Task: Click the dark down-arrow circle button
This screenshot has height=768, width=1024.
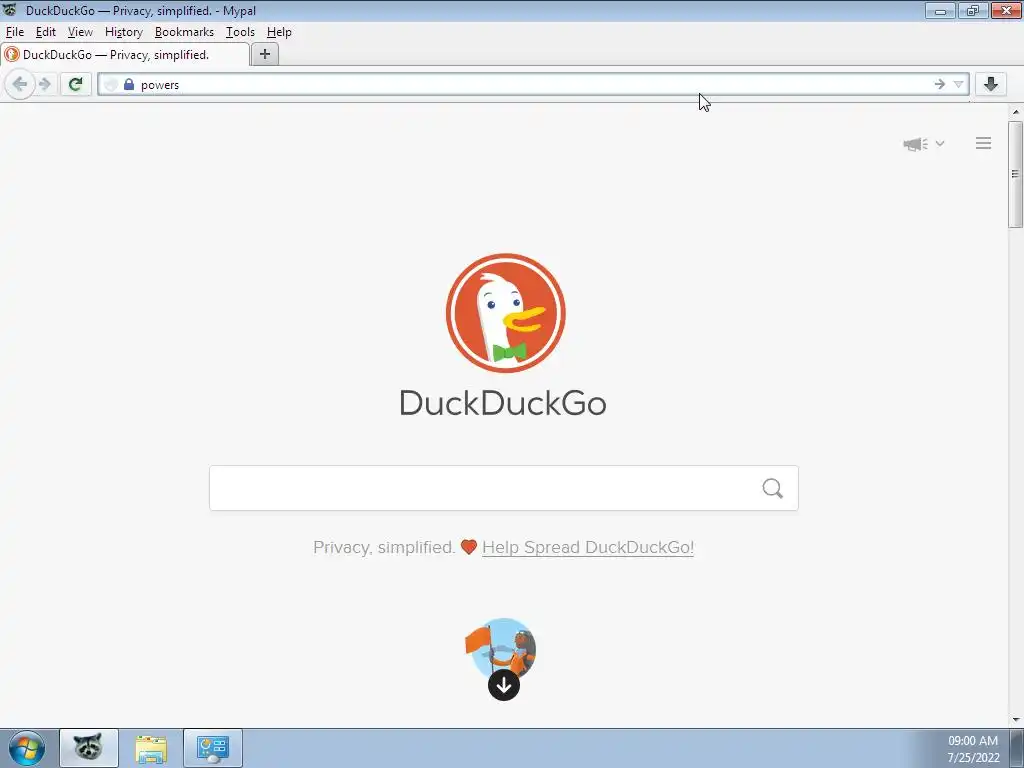Action: 504,685
